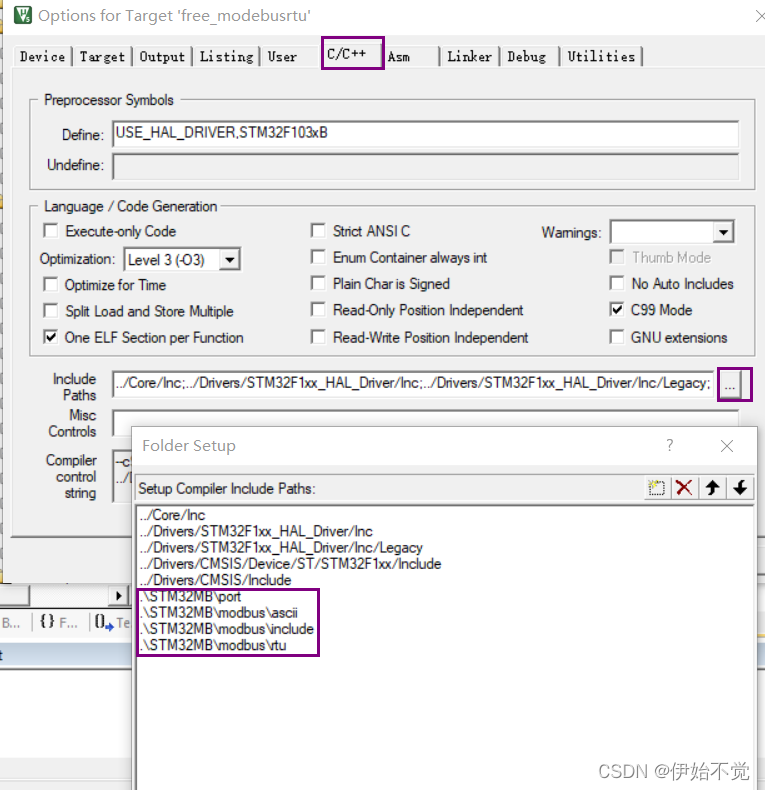Toggle Read-Write Position Independent
The height and width of the screenshot is (790, 765).
tap(318, 337)
